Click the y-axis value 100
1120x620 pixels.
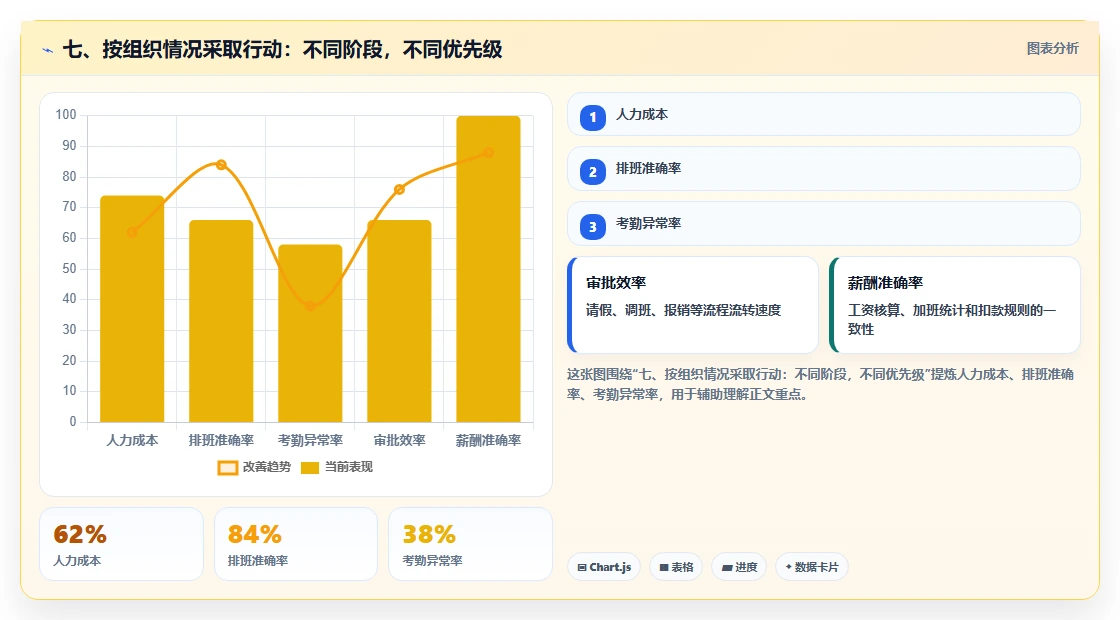coord(66,115)
